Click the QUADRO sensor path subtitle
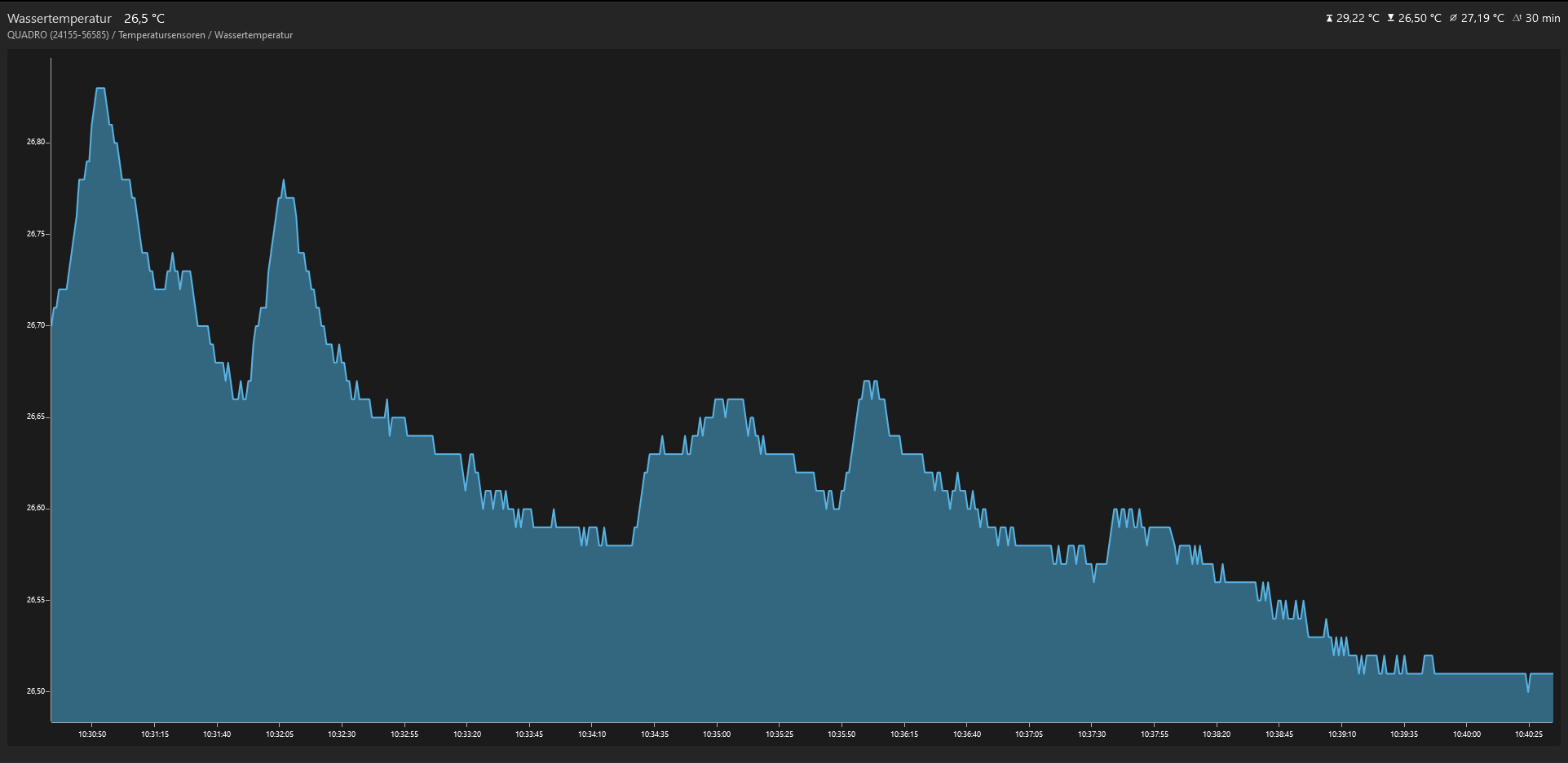This screenshot has width=1568, height=763. [150, 35]
